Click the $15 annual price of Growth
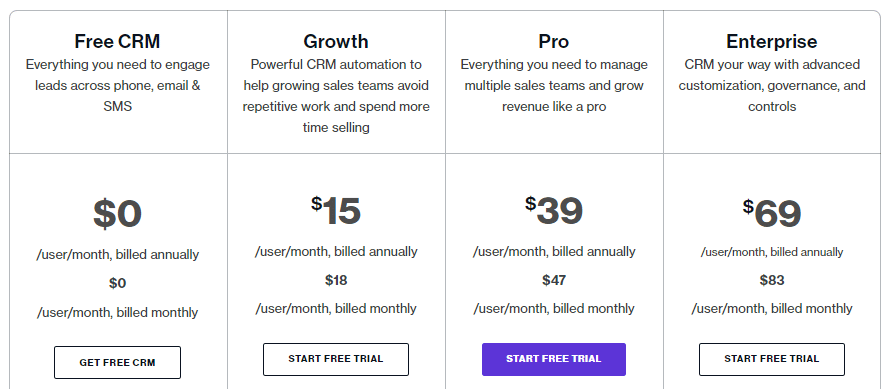This screenshot has width=890, height=389. [x=335, y=211]
